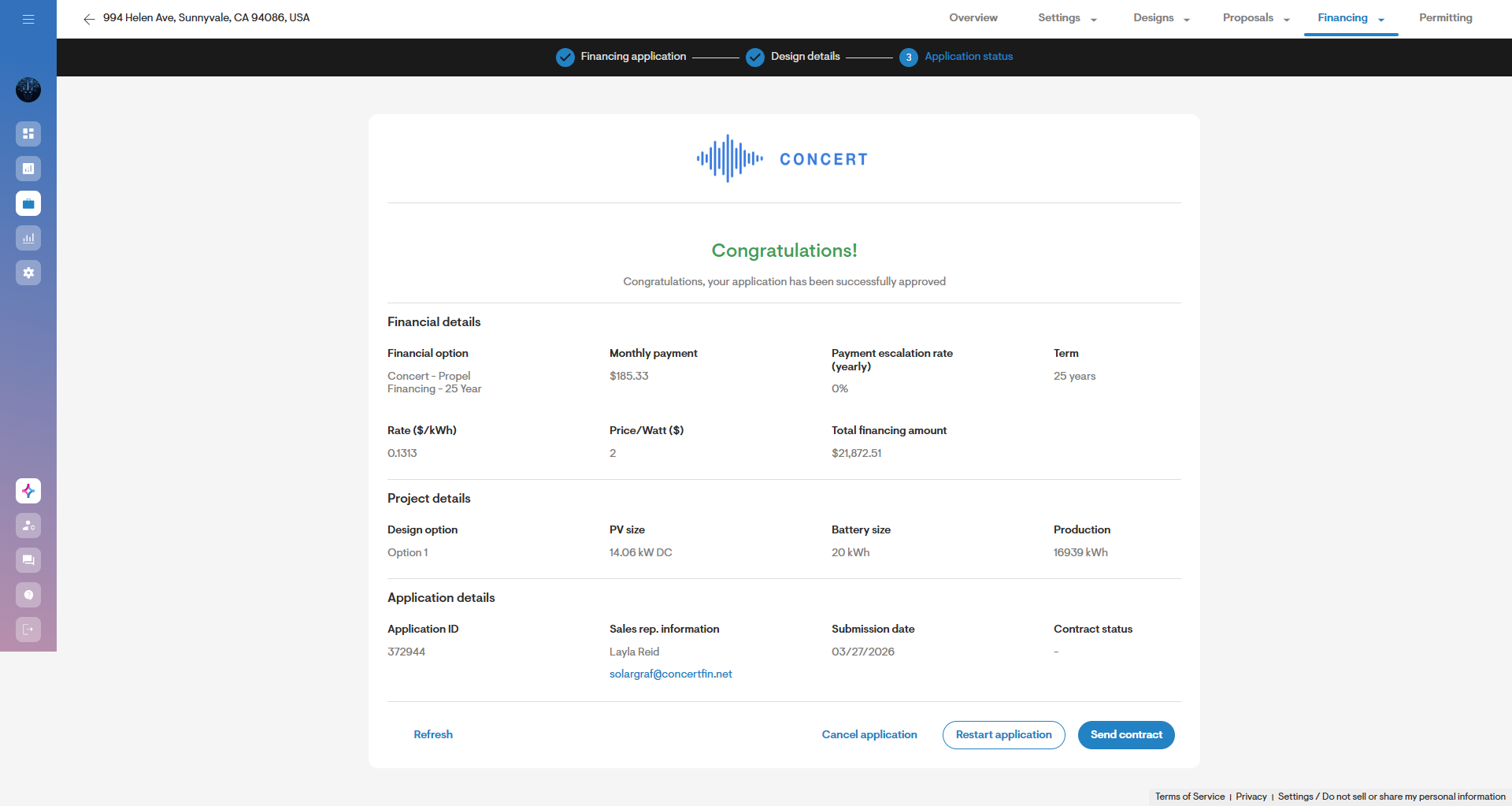1512x806 pixels.
Task: Open the gear settings icon in sidebar
Action: [28, 273]
